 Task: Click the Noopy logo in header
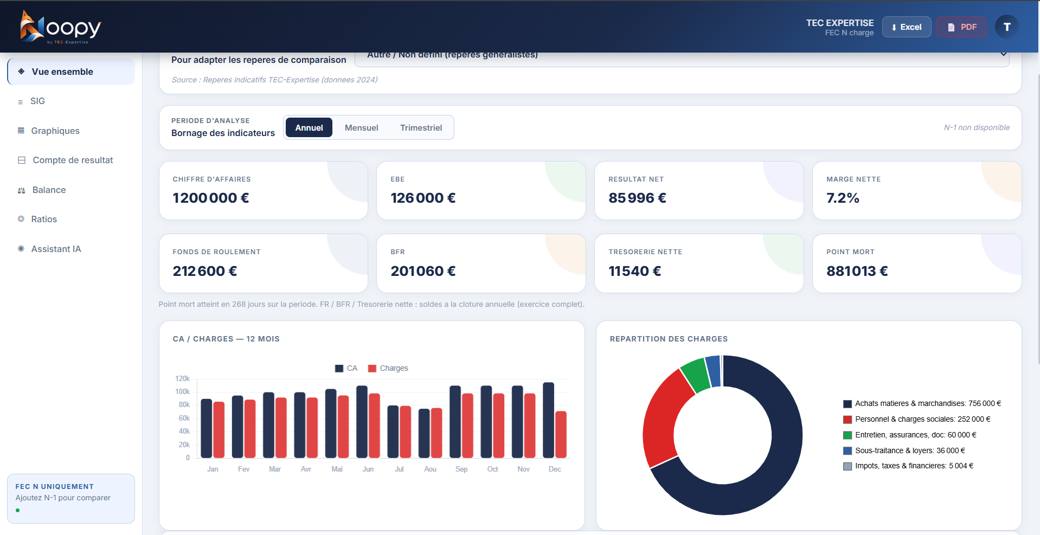(x=60, y=27)
